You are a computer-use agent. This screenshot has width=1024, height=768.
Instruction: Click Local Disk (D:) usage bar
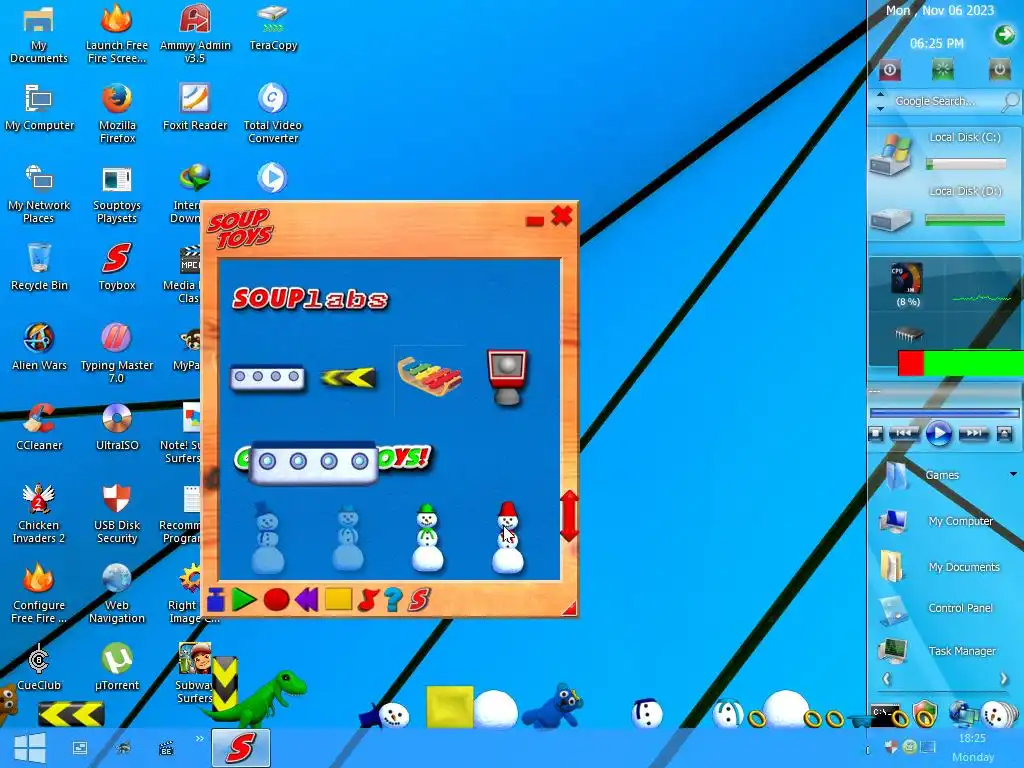965,221
